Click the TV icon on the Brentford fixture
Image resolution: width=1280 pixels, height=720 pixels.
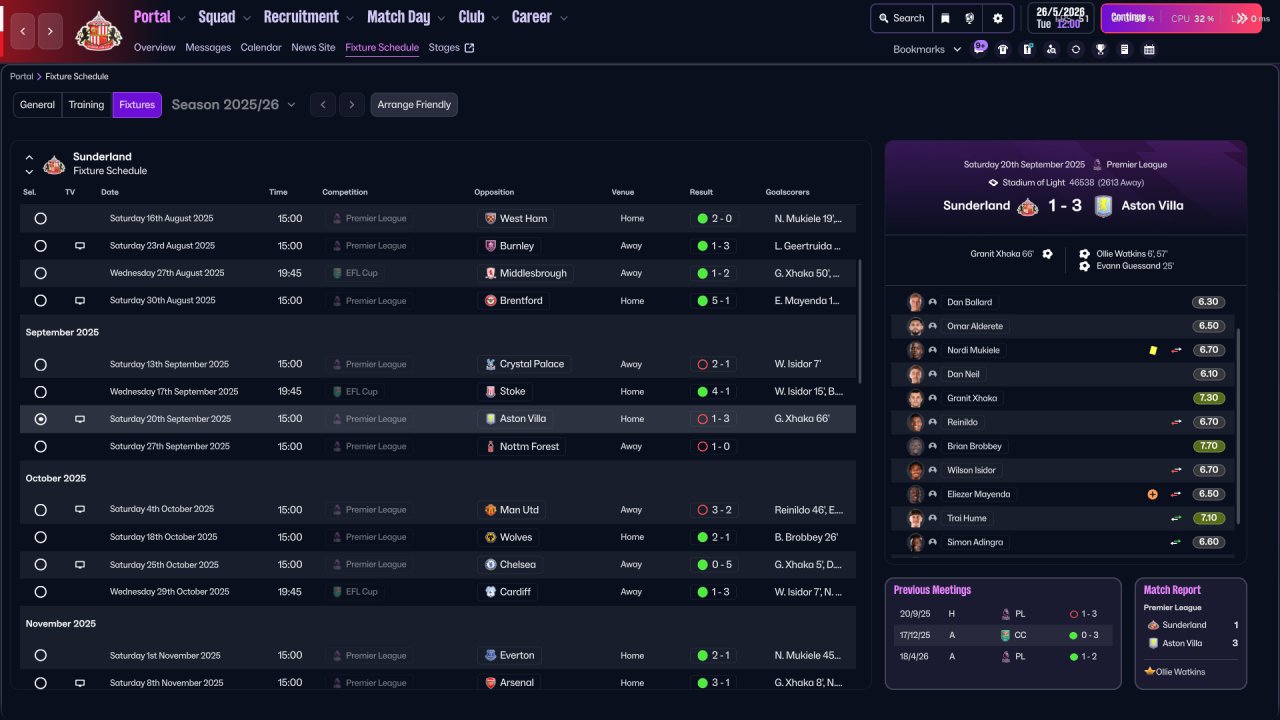point(80,301)
